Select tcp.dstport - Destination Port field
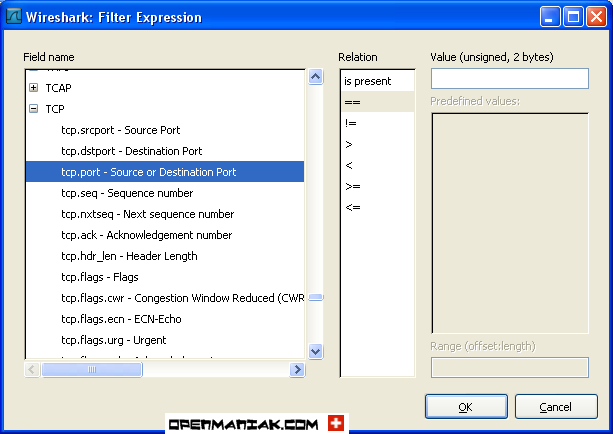The height and width of the screenshot is (434, 613). [131, 151]
